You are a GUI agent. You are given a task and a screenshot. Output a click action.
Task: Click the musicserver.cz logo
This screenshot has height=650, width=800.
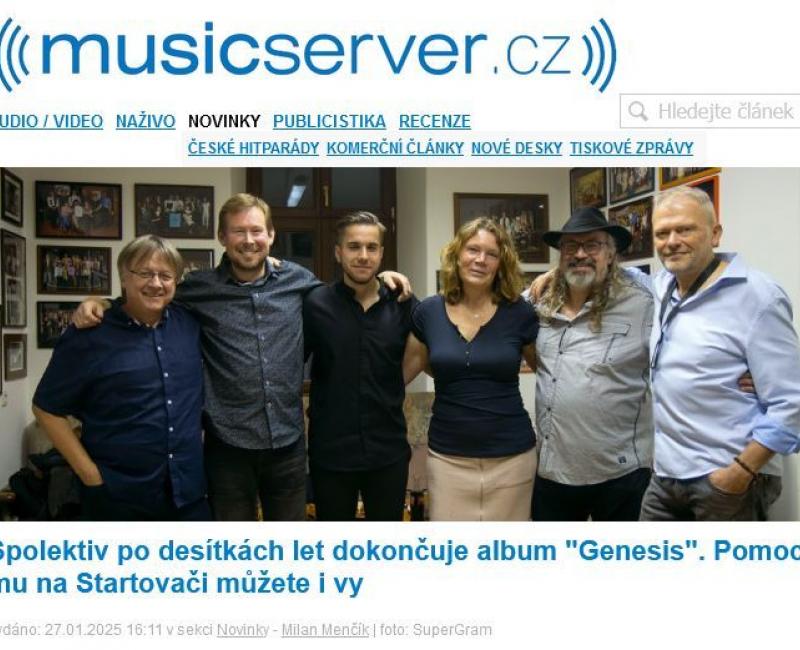click(x=308, y=55)
